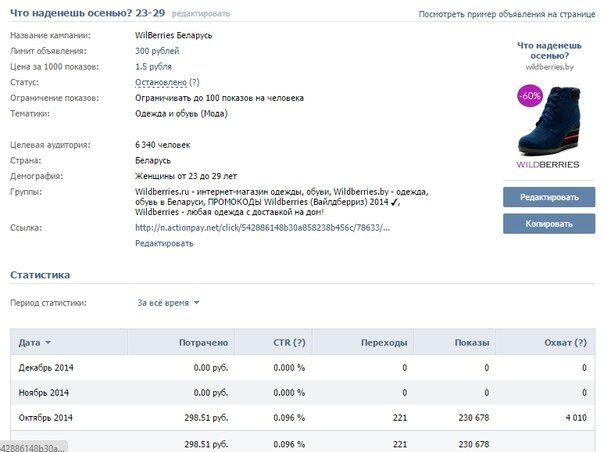Click 'Одежда и обувь (Мода)' topic value

coord(181,114)
